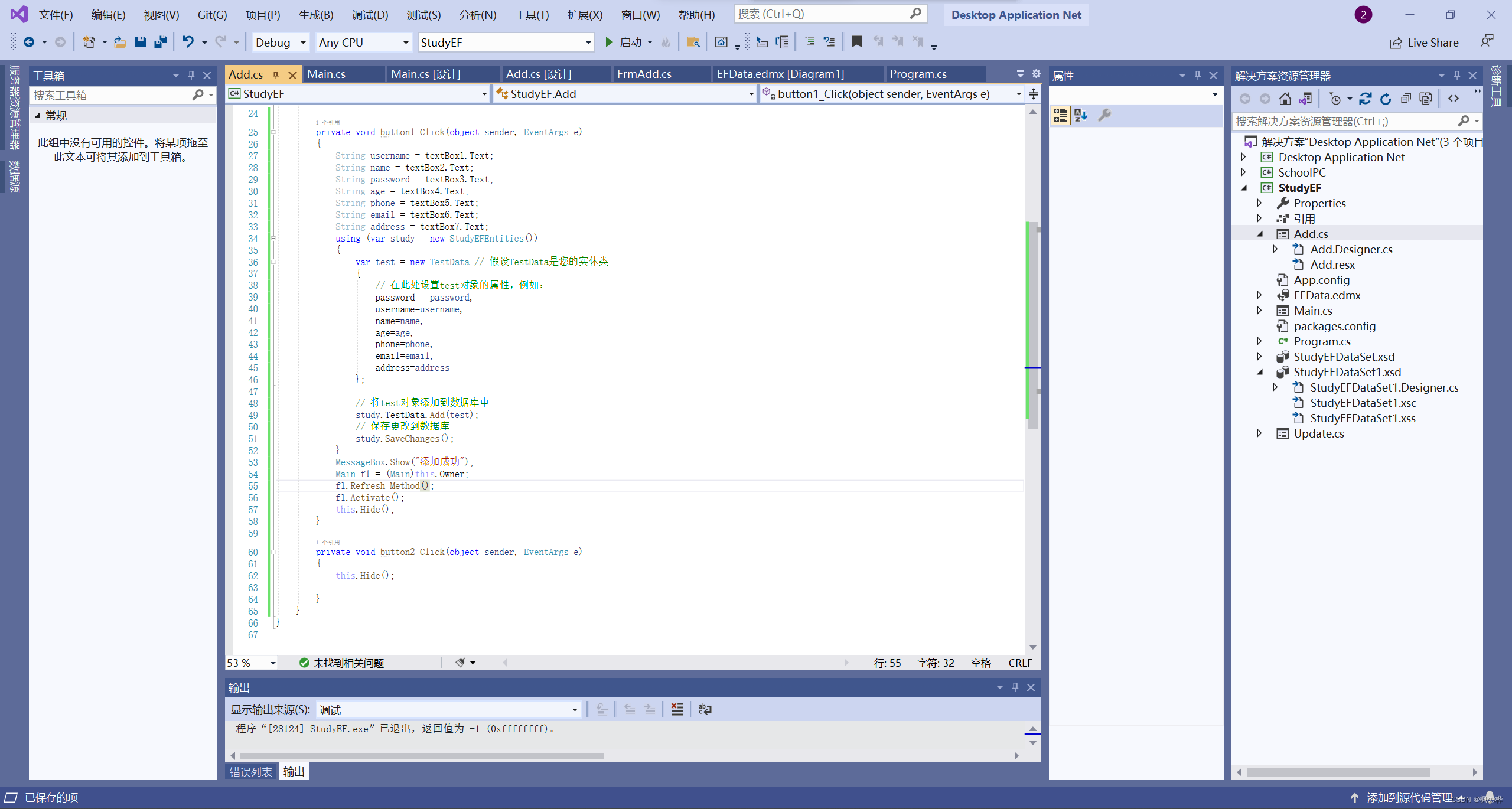Toggle word wrap in Output panel
Viewport: 1512px width, 809px height.
[705, 709]
